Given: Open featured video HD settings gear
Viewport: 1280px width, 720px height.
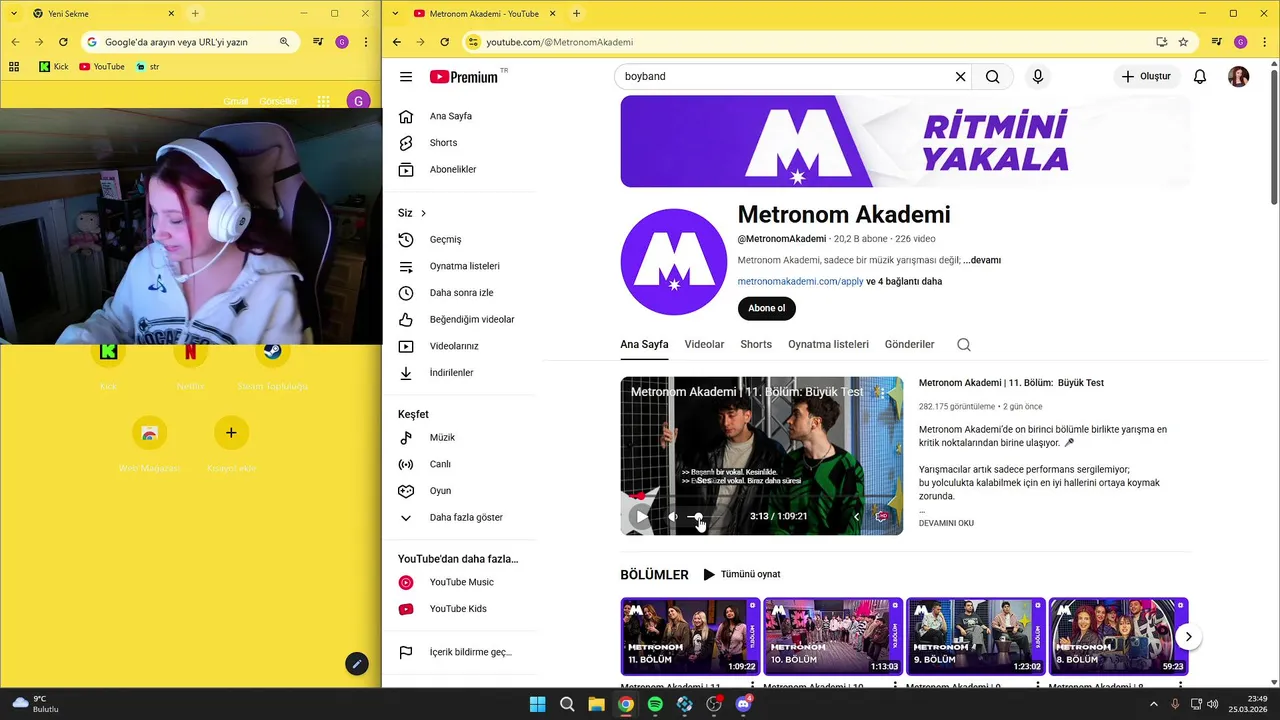Looking at the screenshot, I should 881,517.
